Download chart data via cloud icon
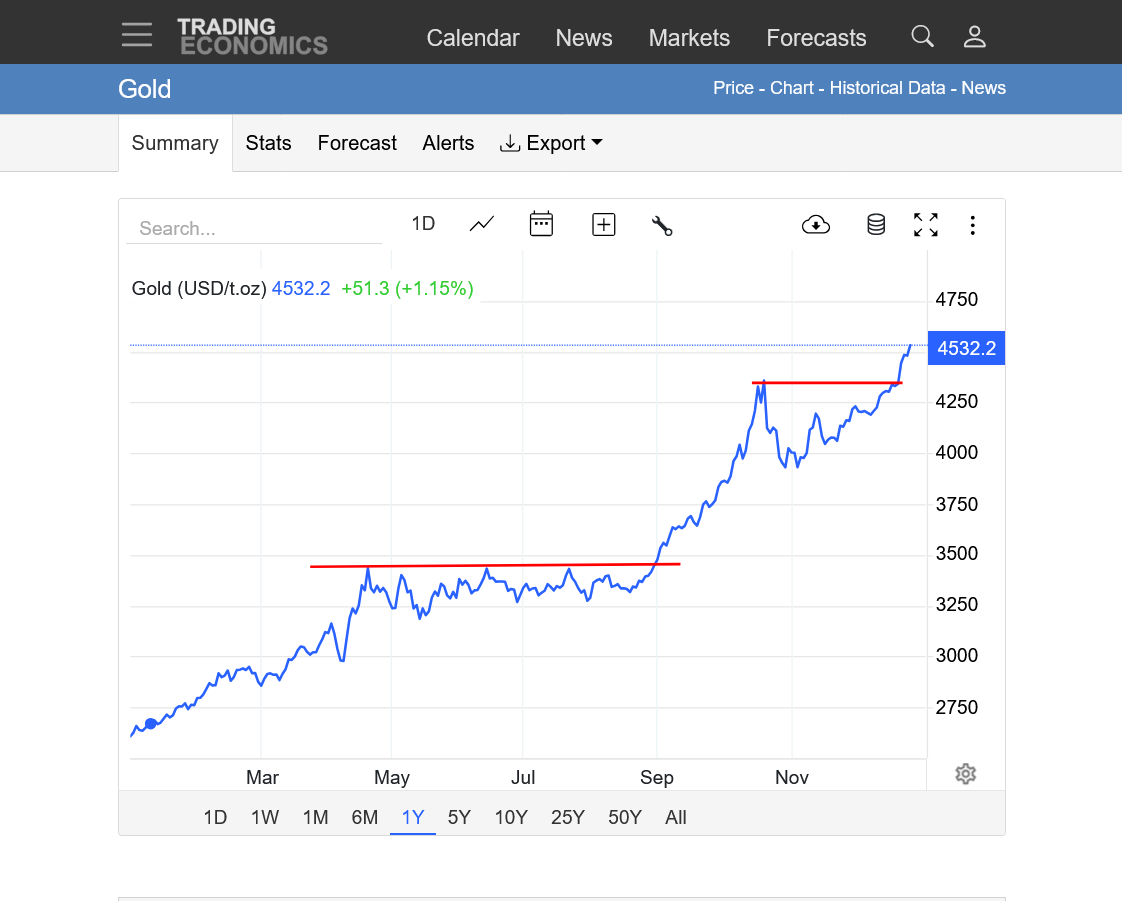The width and height of the screenshot is (1122, 901). tap(816, 225)
